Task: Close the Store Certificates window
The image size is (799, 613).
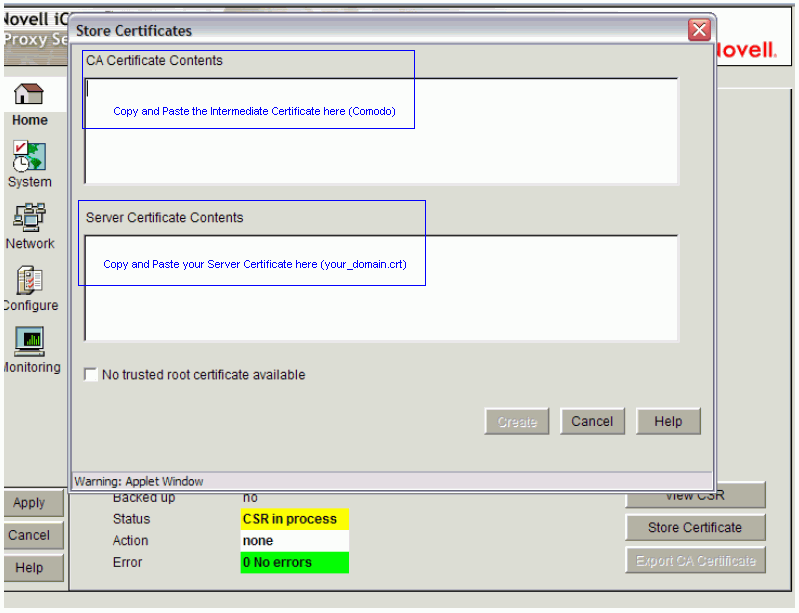Action: [x=699, y=31]
